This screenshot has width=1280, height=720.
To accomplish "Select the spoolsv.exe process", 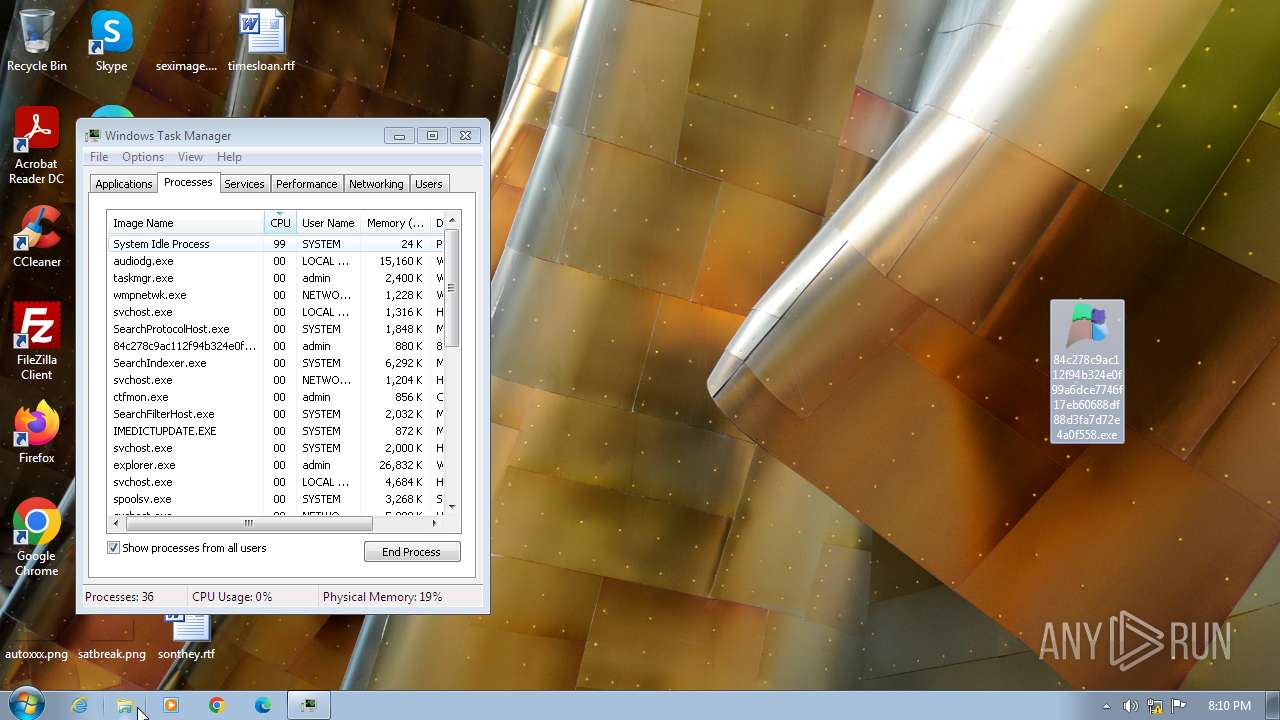I will click(275, 499).
